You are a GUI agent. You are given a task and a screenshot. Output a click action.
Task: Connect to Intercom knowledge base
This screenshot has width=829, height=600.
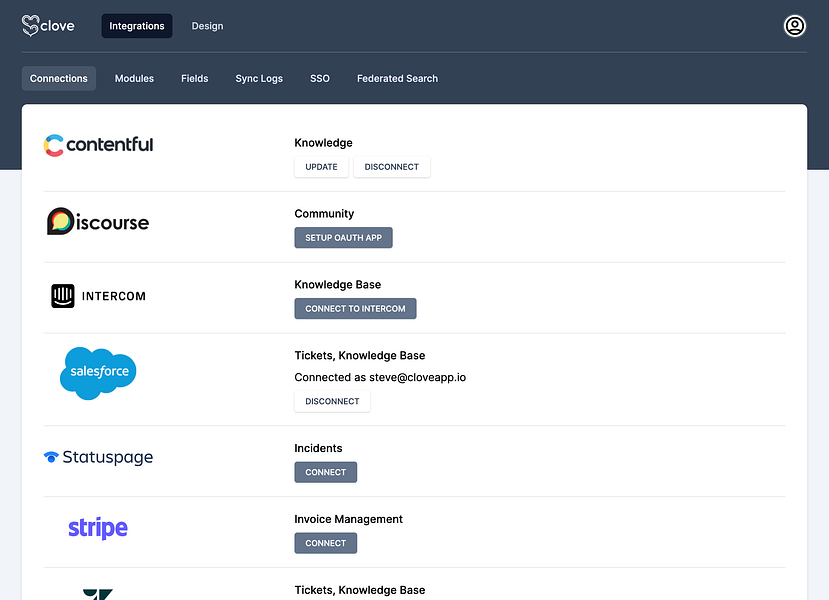pyautogui.click(x=355, y=308)
